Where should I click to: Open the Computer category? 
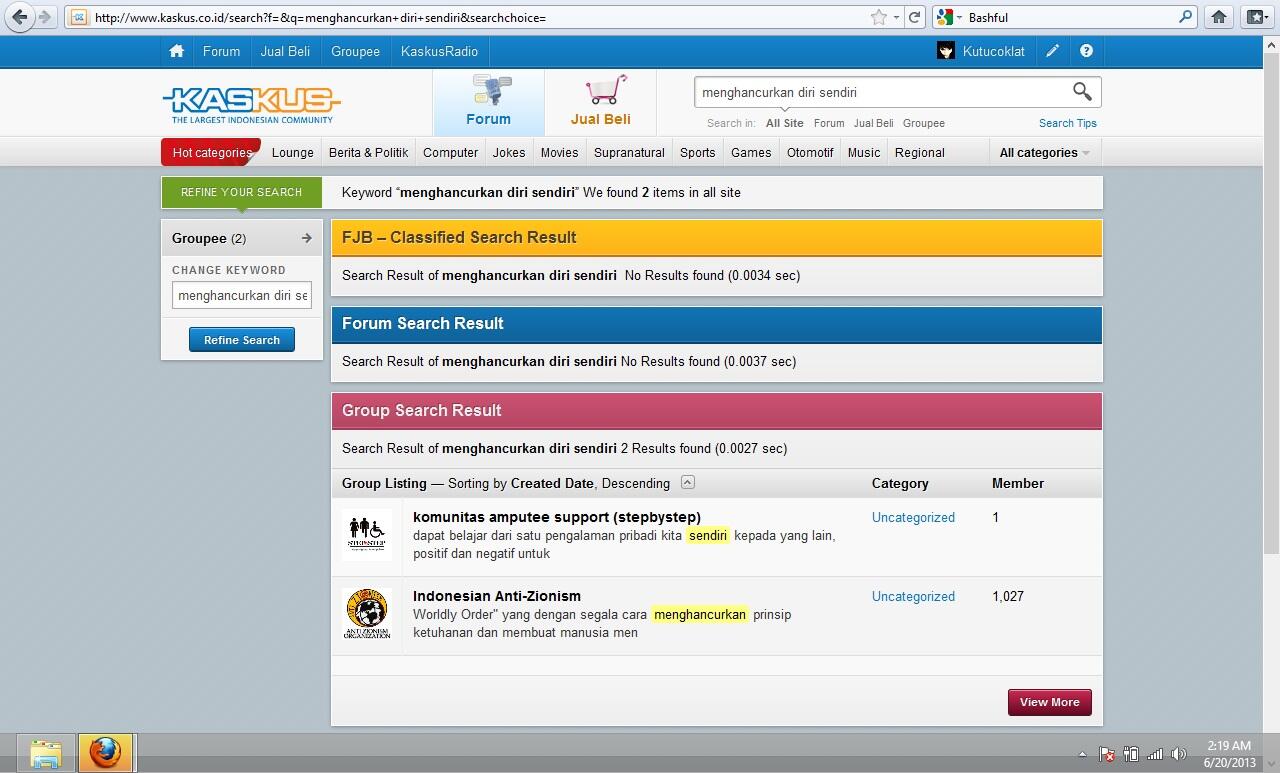click(450, 152)
